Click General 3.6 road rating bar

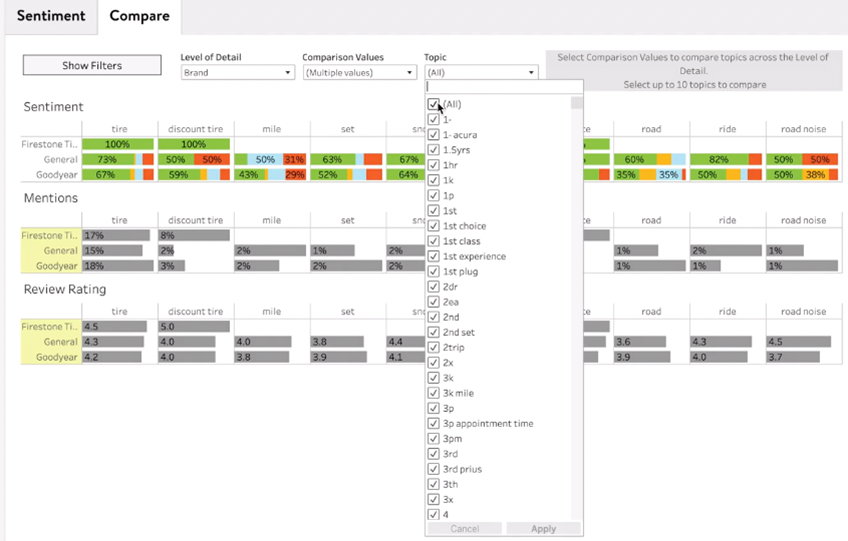(640, 341)
